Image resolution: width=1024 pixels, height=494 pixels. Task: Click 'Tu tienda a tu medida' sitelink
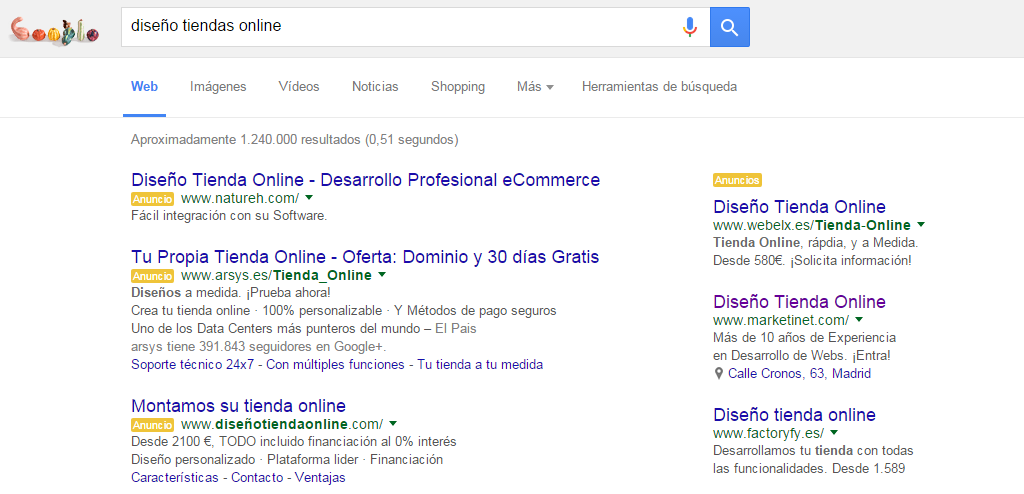click(480, 365)
